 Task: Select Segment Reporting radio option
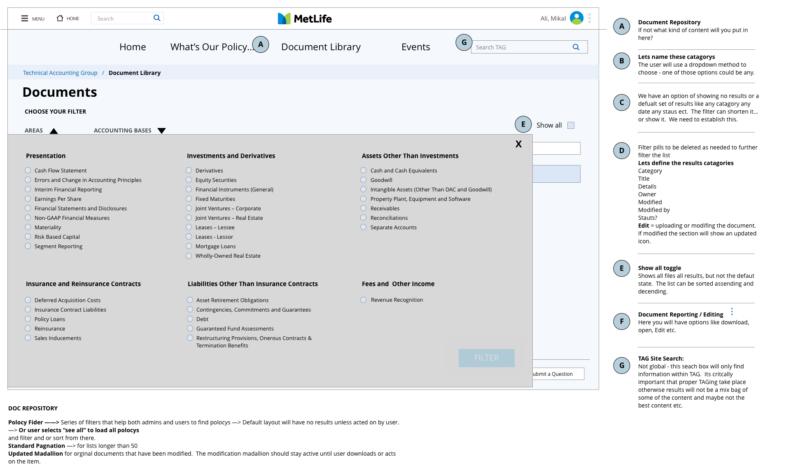(x=28, y=246)
